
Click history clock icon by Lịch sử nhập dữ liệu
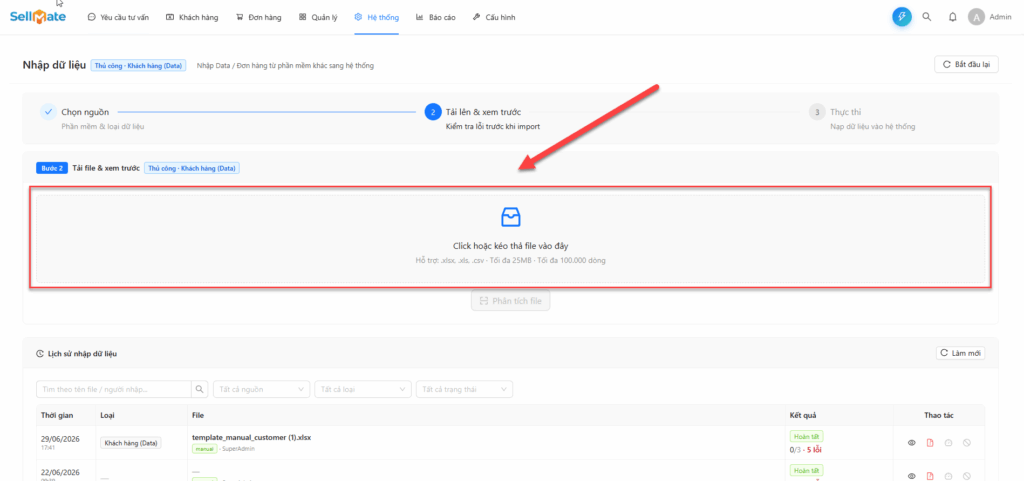(x=40, y=354)
